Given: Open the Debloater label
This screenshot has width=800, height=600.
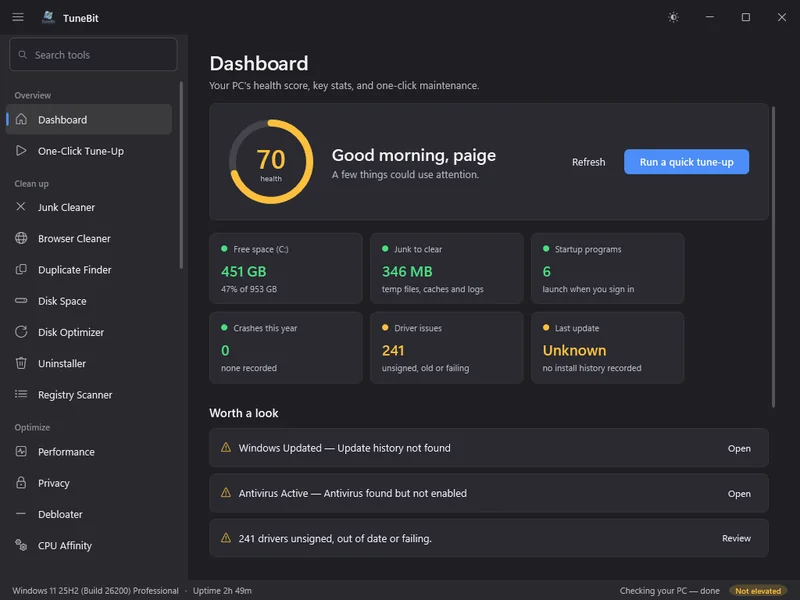Looking at the screenshot, I should [60, 514].
